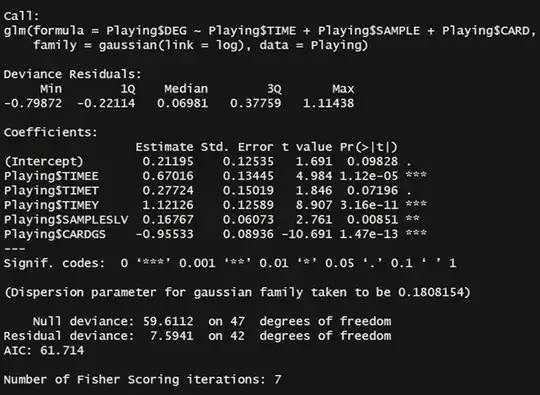
Task: Click the dispersion parameter value 0.1808154
Action: (431, 292)
